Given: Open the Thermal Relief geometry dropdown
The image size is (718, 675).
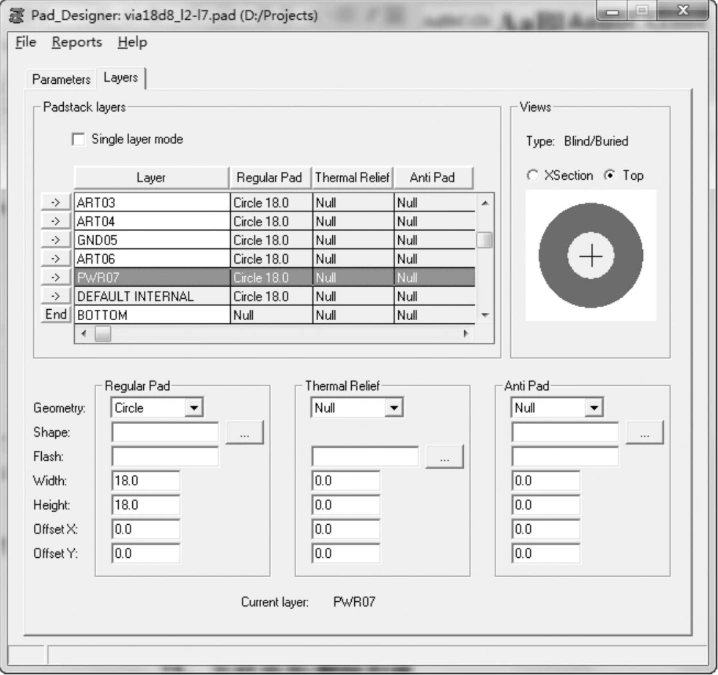Looking at the screenshot, I should click(x=394, y=408).
